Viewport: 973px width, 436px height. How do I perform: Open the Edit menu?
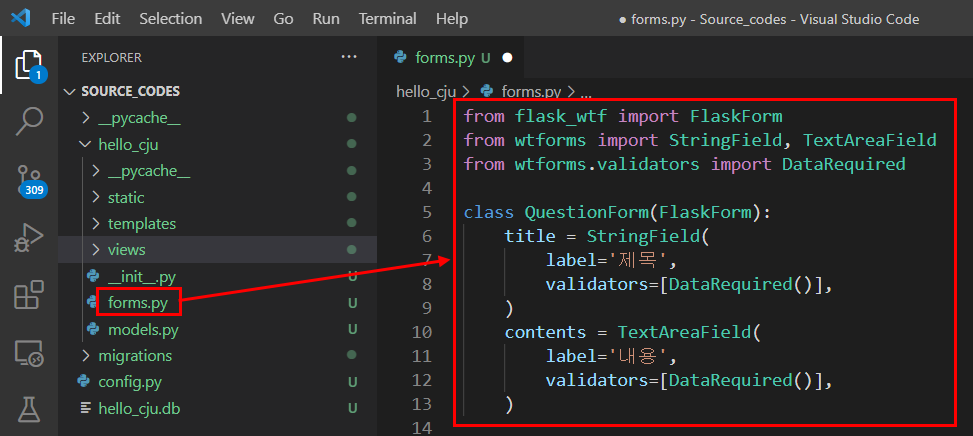(107, 19)
